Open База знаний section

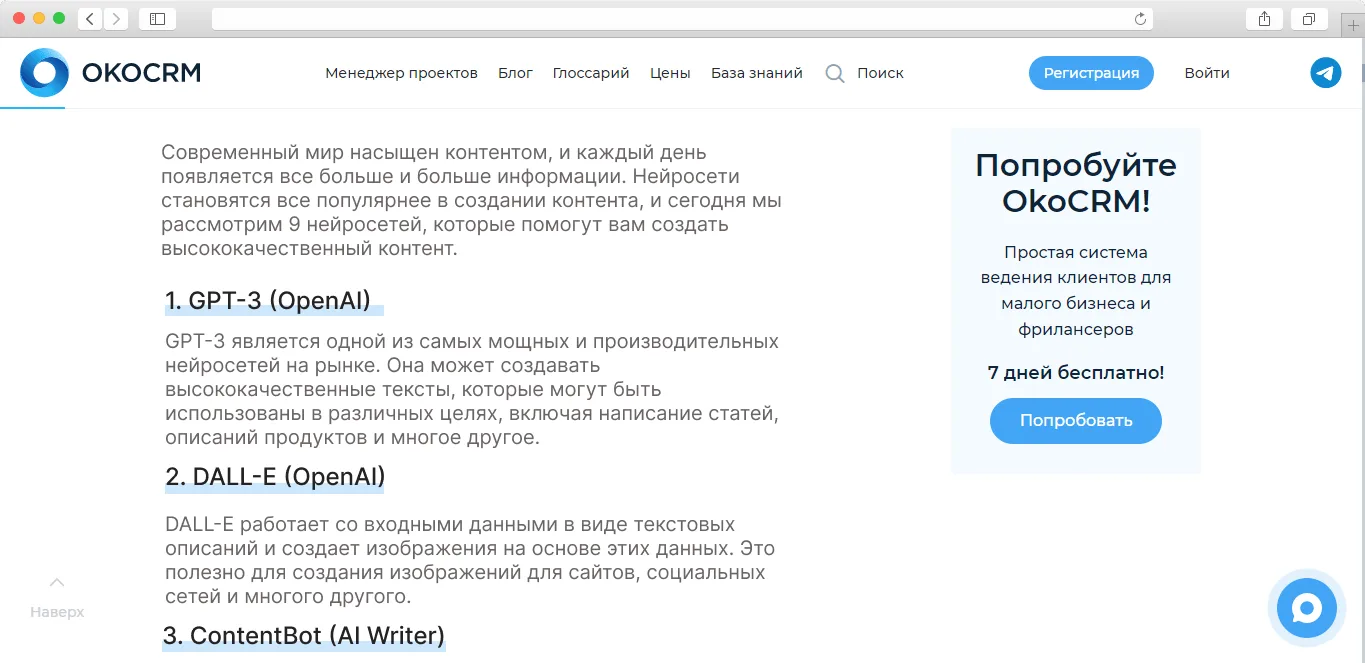(757, 73)
